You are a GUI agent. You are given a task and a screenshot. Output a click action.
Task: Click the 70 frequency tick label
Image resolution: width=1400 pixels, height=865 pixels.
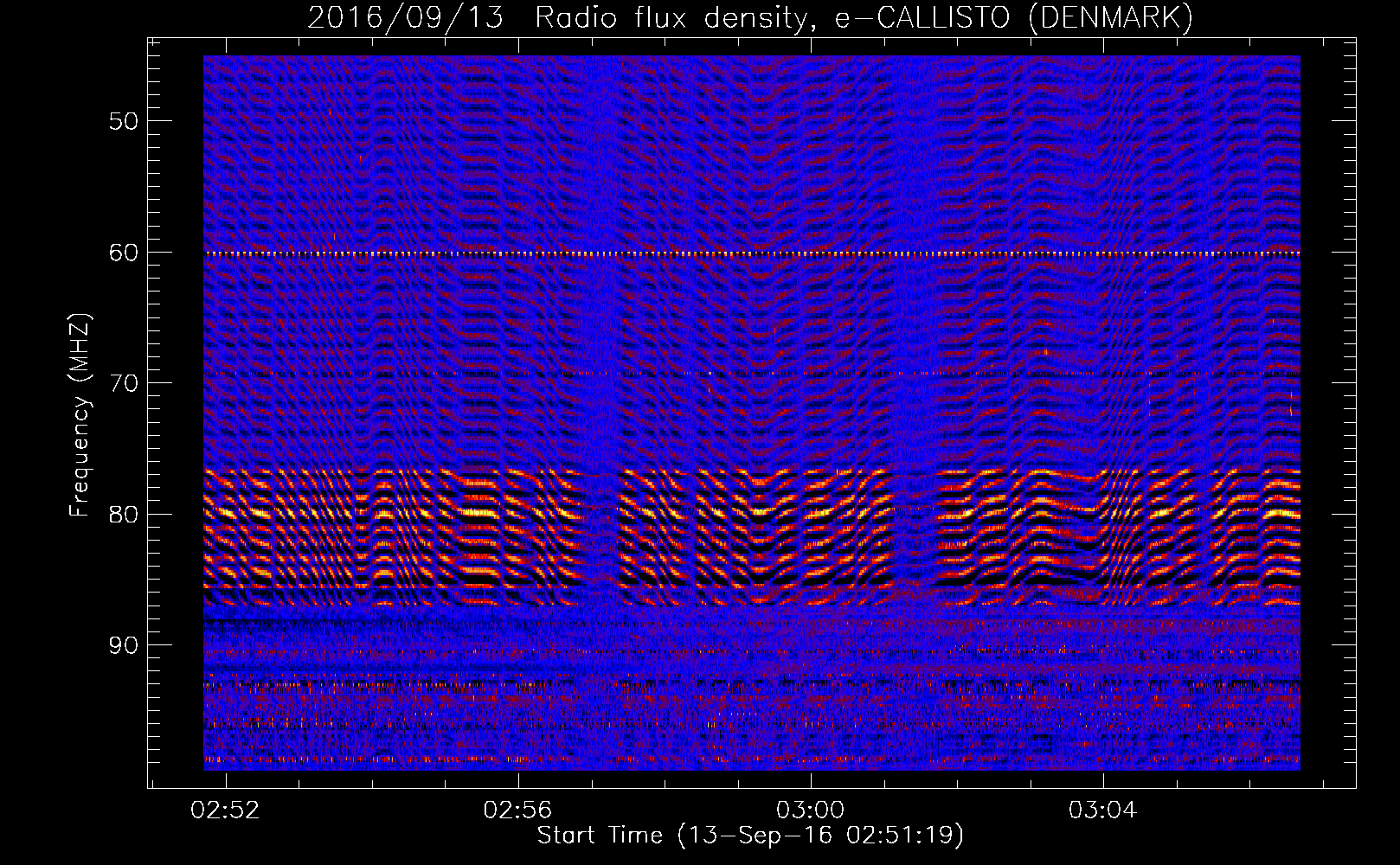point(124,383)
